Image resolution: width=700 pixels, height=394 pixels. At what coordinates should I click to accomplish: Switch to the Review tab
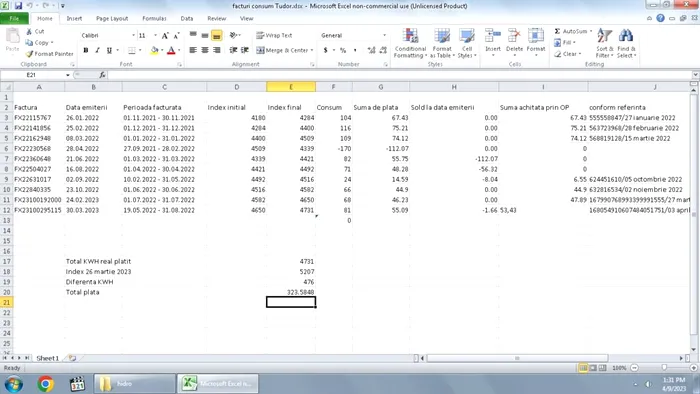[217, 18]
